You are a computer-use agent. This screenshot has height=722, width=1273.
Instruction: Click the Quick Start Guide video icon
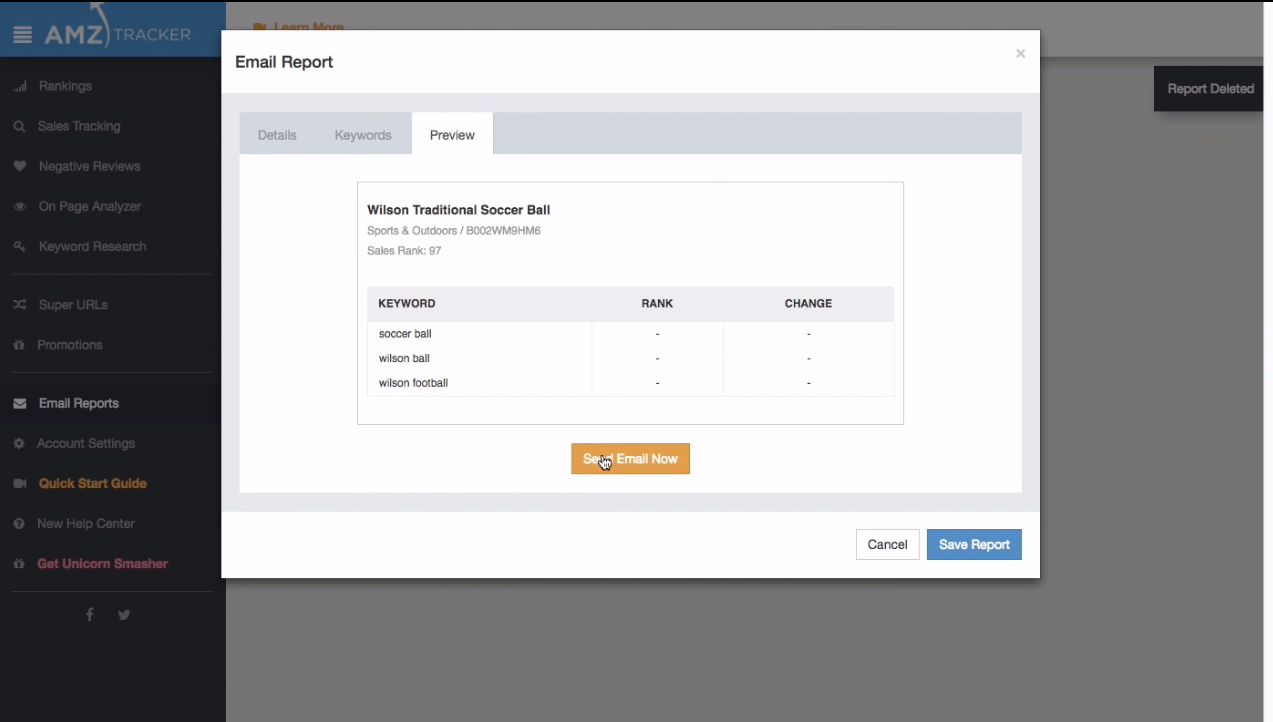[20, 484]
